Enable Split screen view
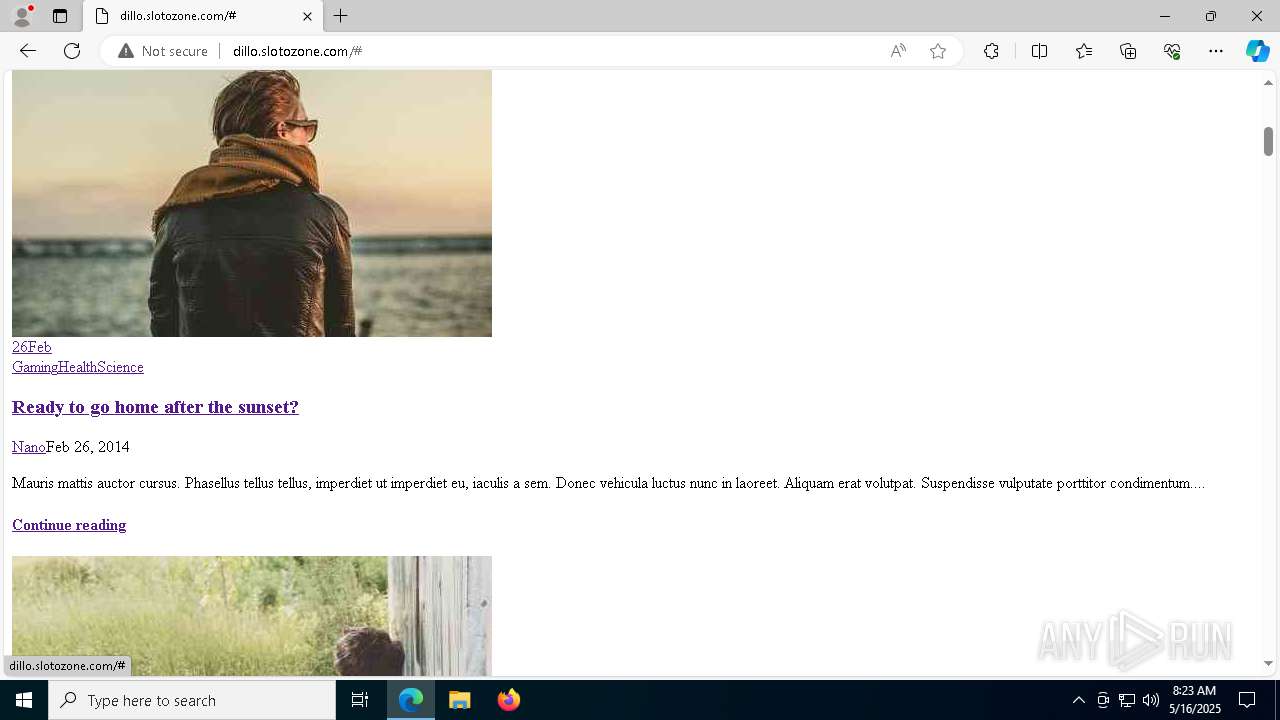 (1039, 51)
